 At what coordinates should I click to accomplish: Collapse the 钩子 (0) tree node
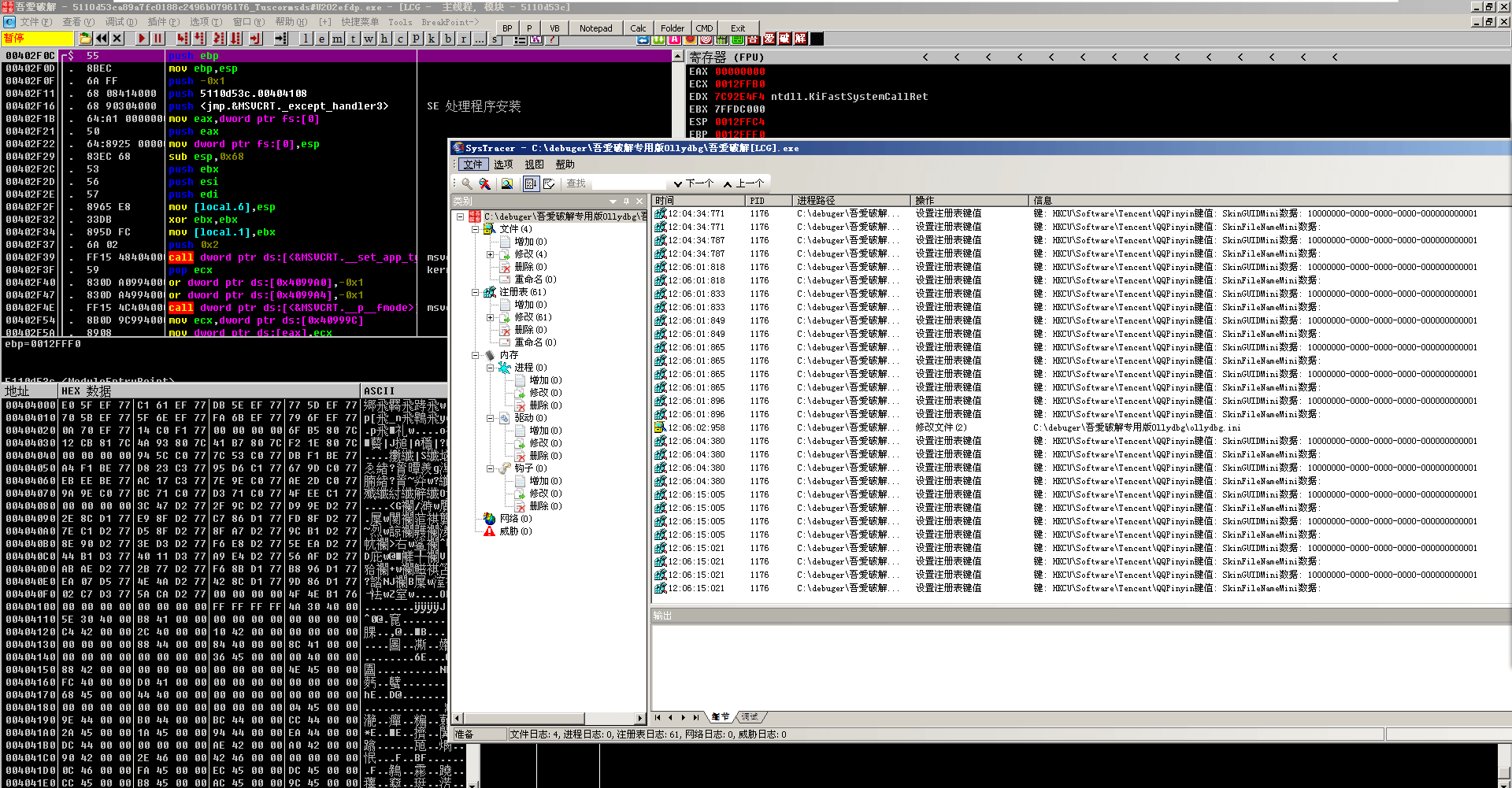click(x=490, y=468)
